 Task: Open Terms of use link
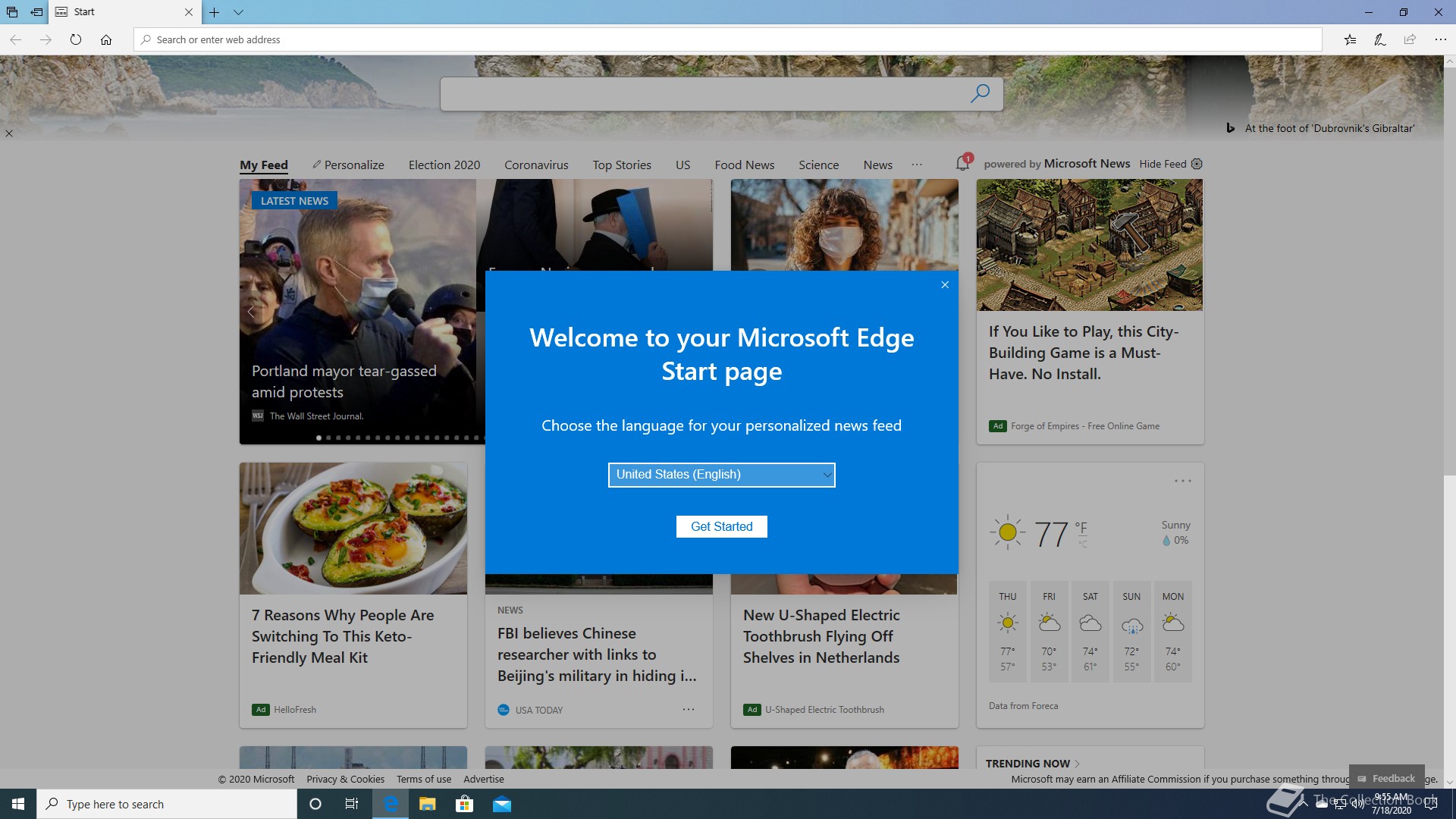click(x=423, y=779)
